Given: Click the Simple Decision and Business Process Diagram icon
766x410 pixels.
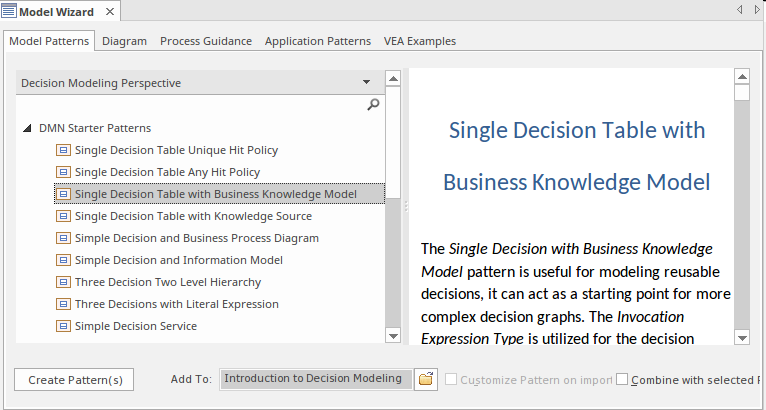Looking at the screenshot, I should coord(63,238).
